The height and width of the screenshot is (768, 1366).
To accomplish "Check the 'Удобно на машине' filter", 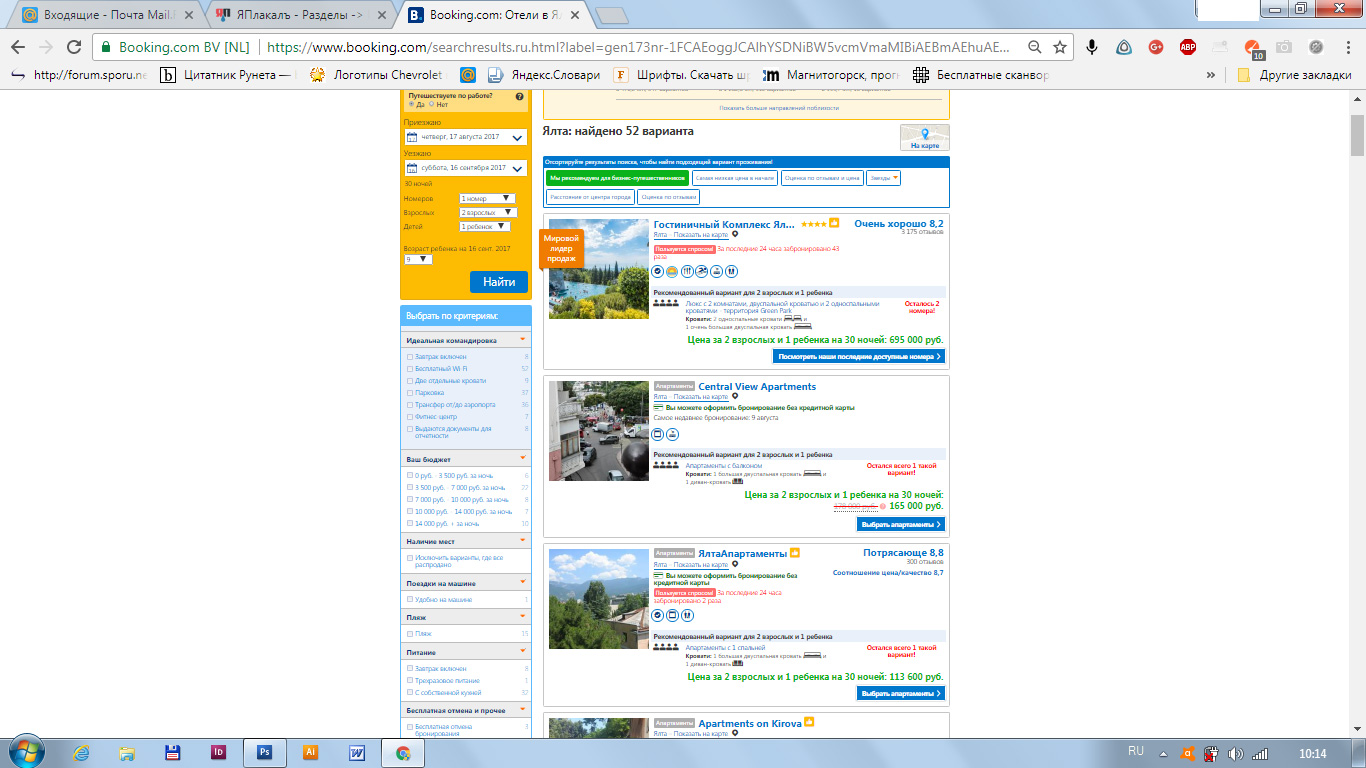I will click(410, 600).
